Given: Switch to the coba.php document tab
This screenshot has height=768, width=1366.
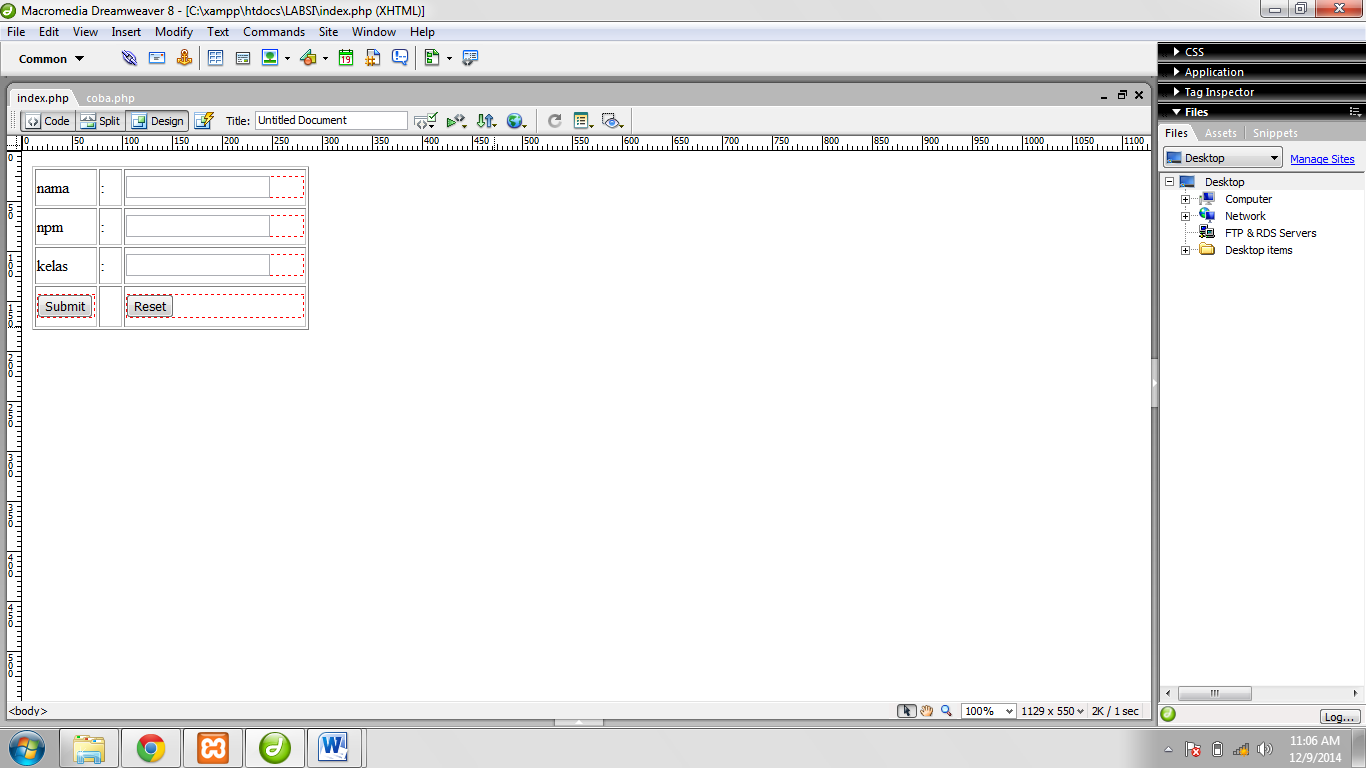Looking at the screenshot, I should coord(110,98).
